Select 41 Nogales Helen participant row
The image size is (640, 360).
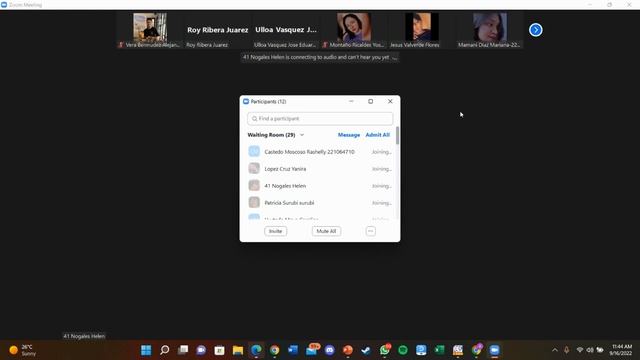click(320, 186)
